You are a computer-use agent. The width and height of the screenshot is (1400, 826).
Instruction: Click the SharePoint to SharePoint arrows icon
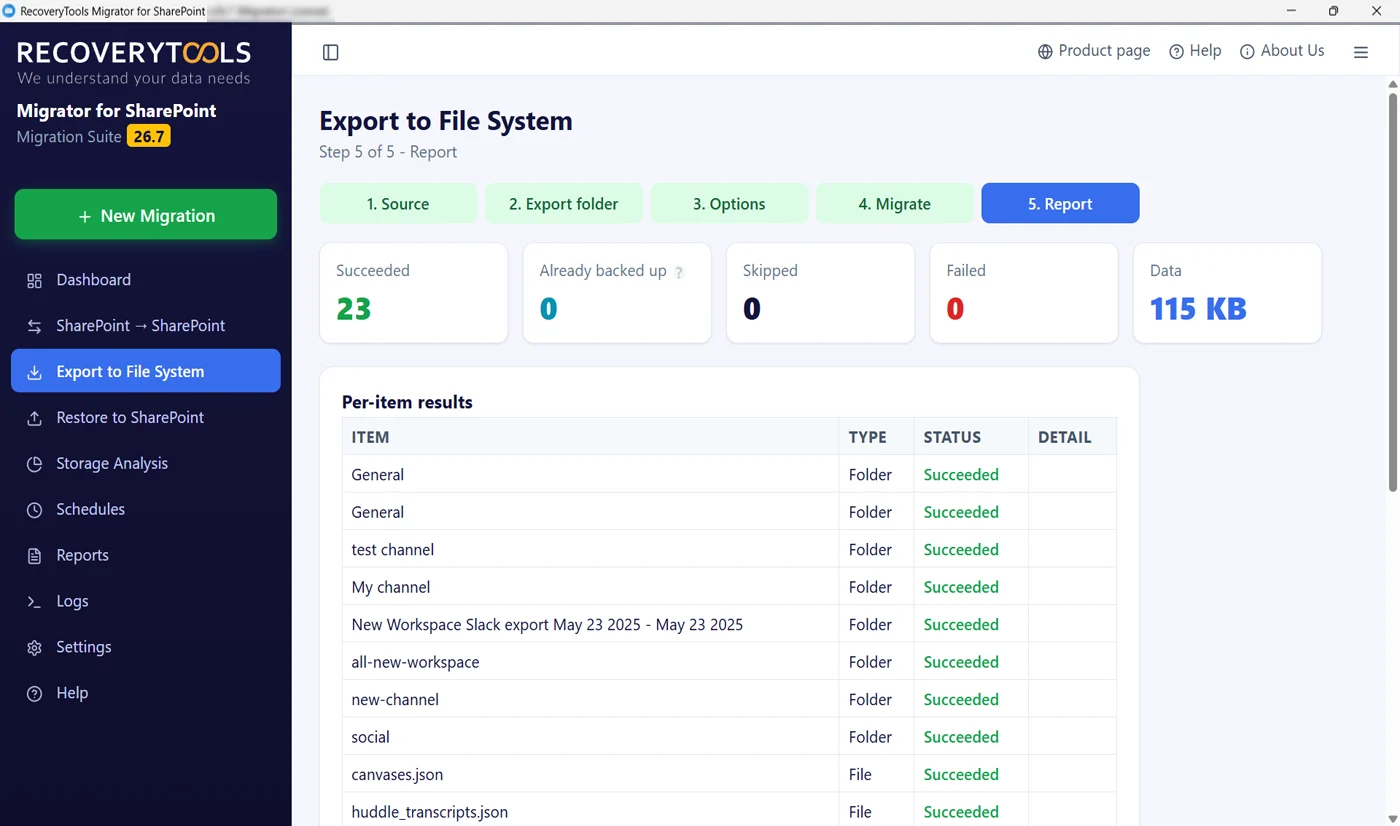(x=34, y=327)
